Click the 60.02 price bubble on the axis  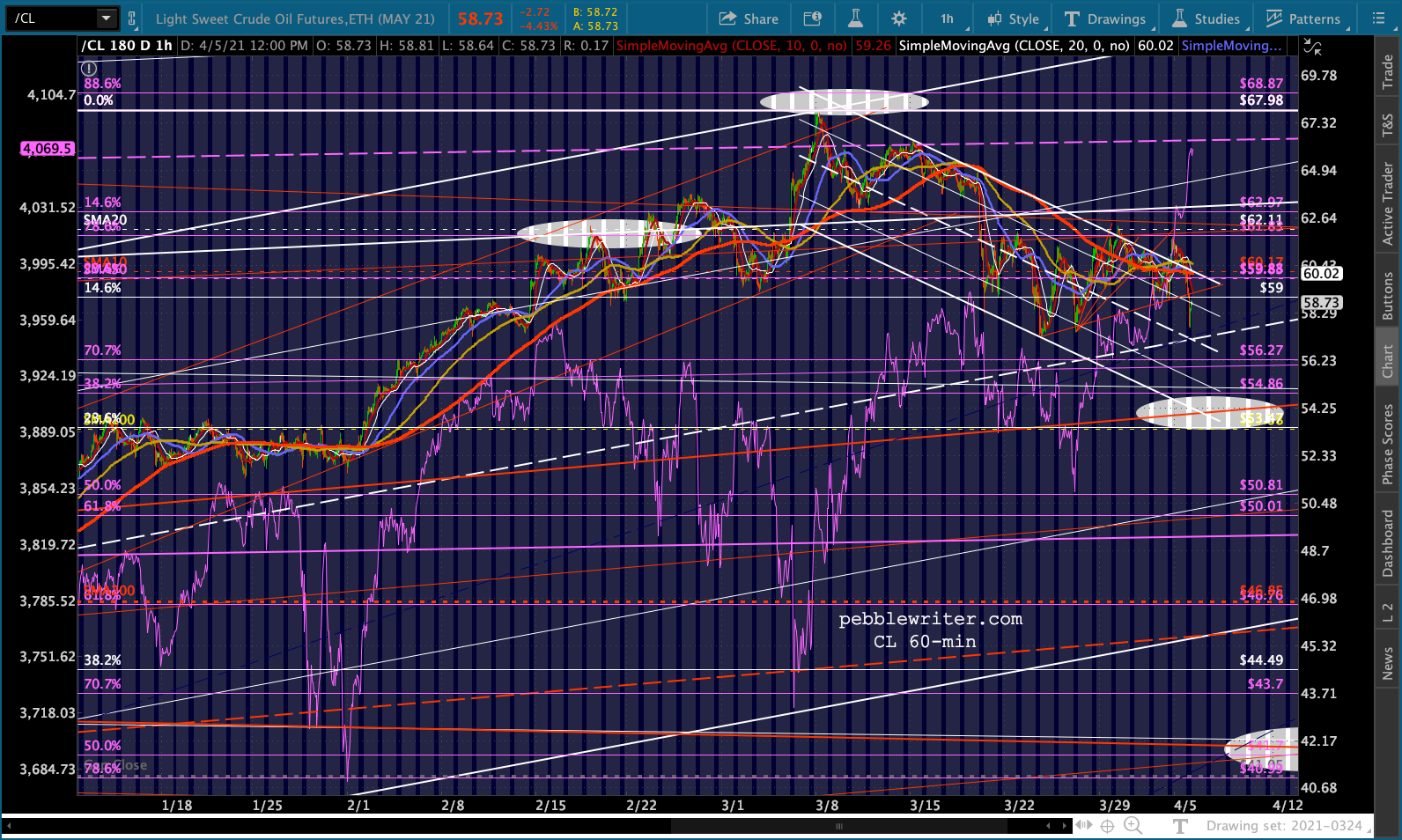pyautogui.click(x=1321, y=274)
